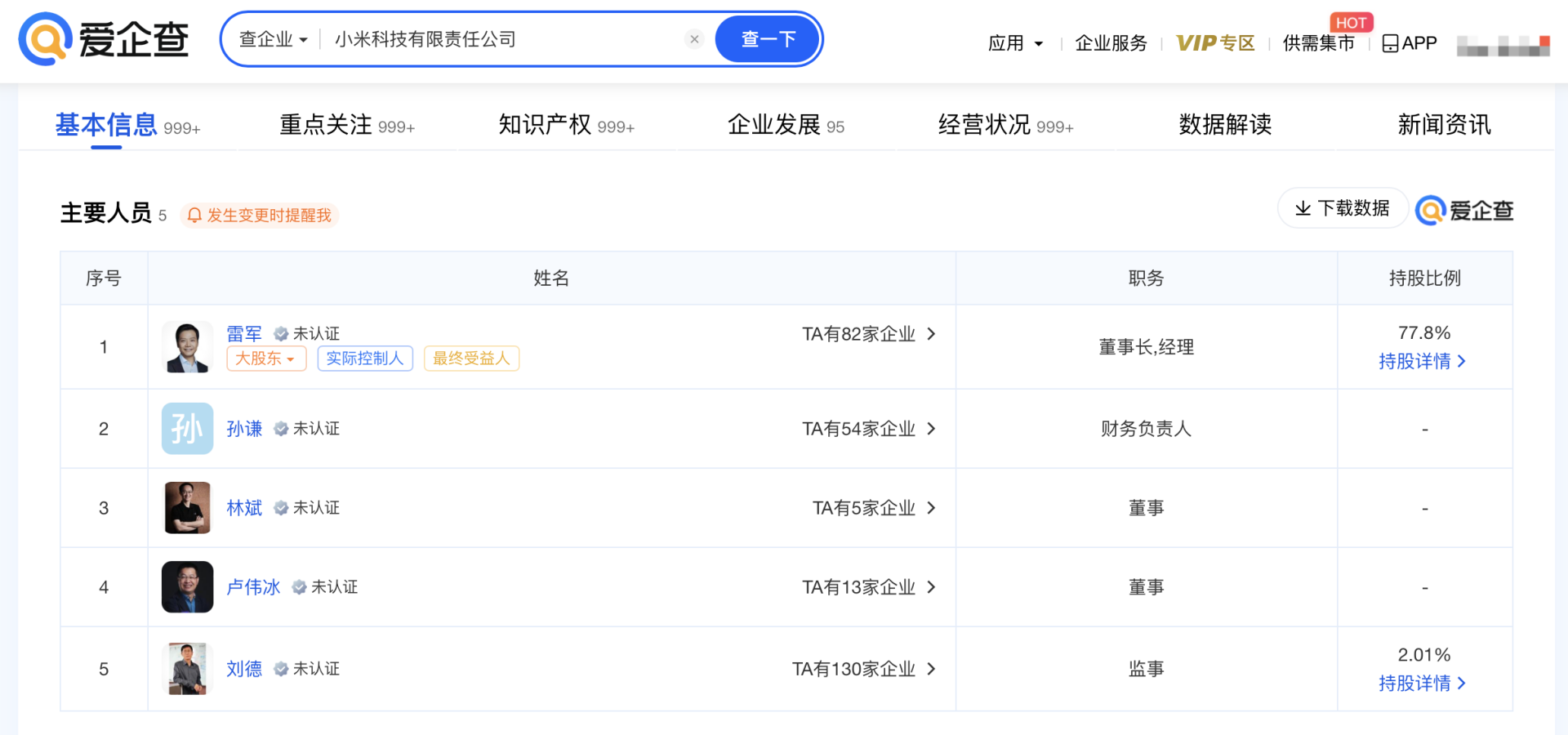This screenshot has height=735, width=1568.
Task: Click the 监事 position cell
Action: (x=1146, y=669)
